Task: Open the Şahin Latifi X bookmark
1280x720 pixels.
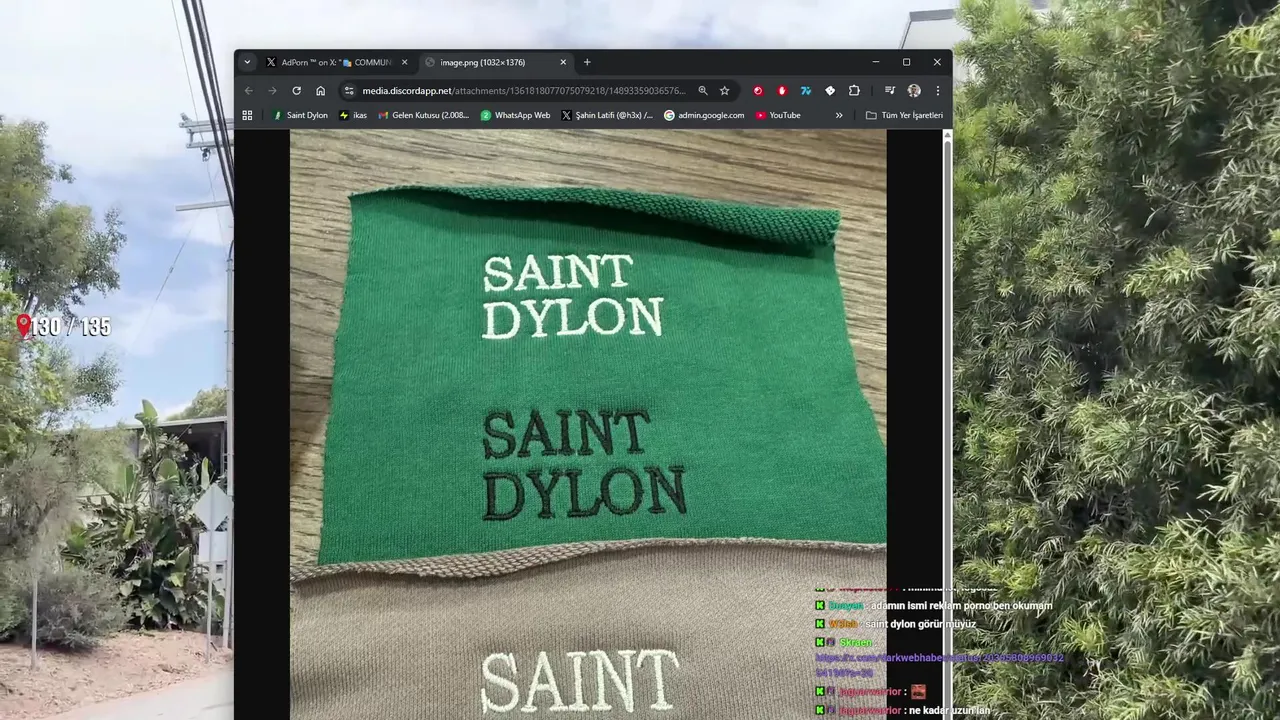Action: [x=607, y=115]
